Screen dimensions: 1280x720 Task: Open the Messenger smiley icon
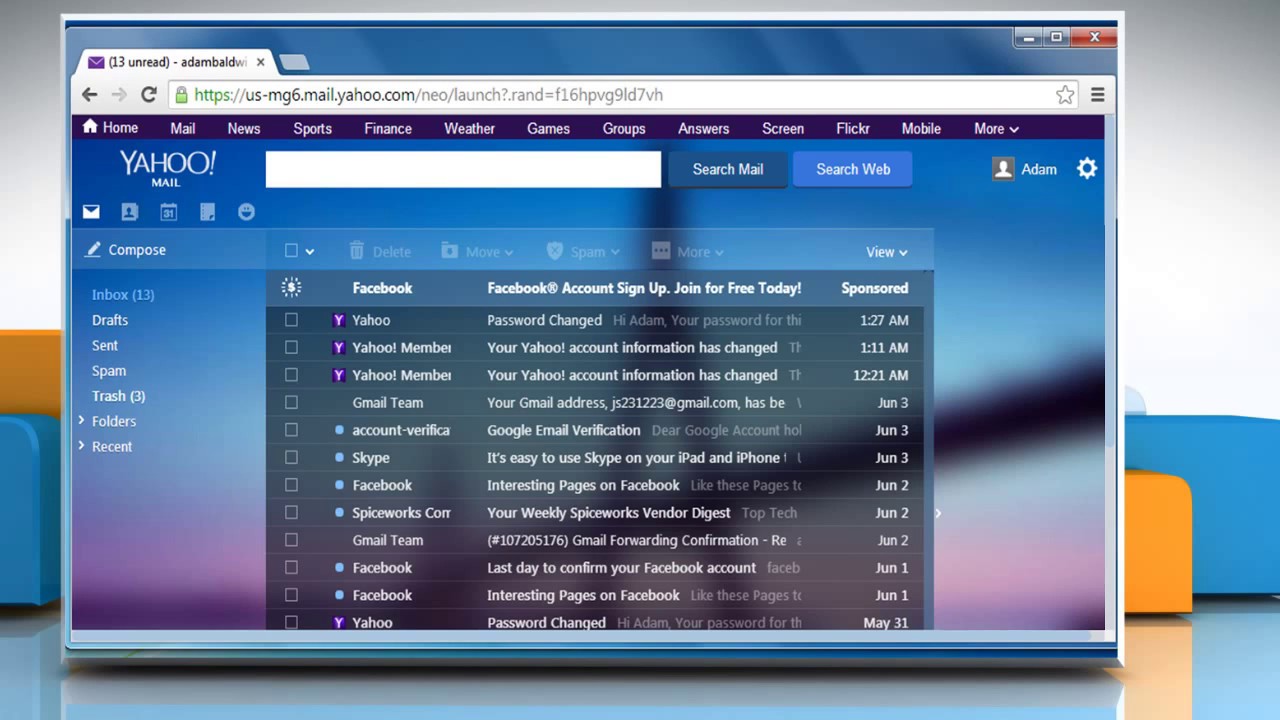pyautogui.click(x=247, y=212)
